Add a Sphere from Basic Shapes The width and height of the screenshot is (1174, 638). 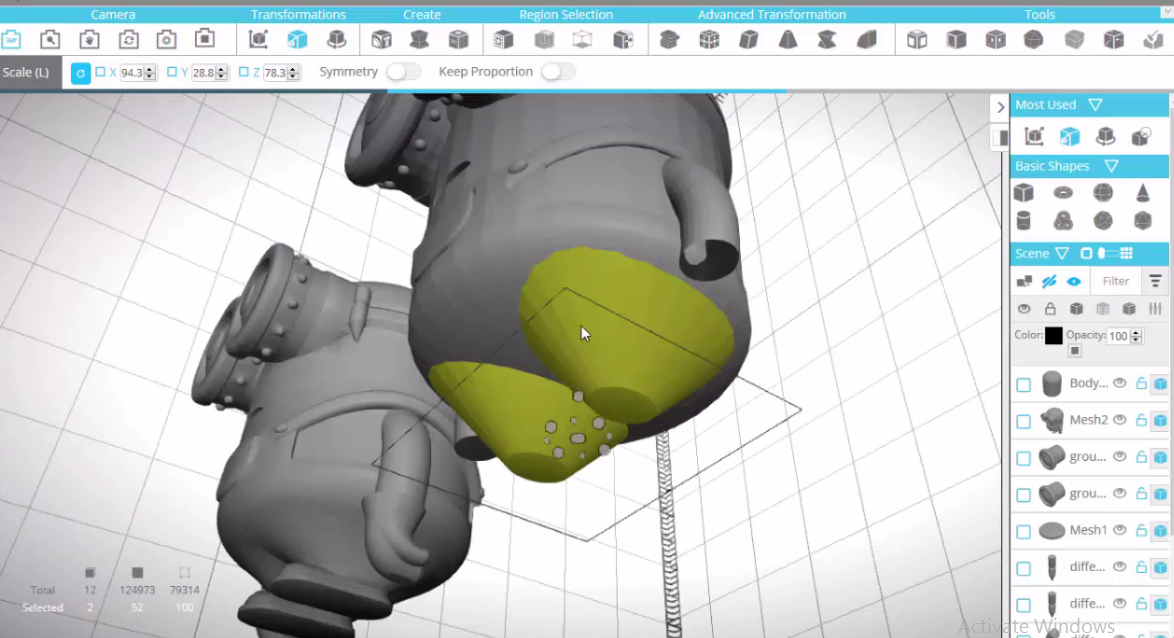point(1103,192)
